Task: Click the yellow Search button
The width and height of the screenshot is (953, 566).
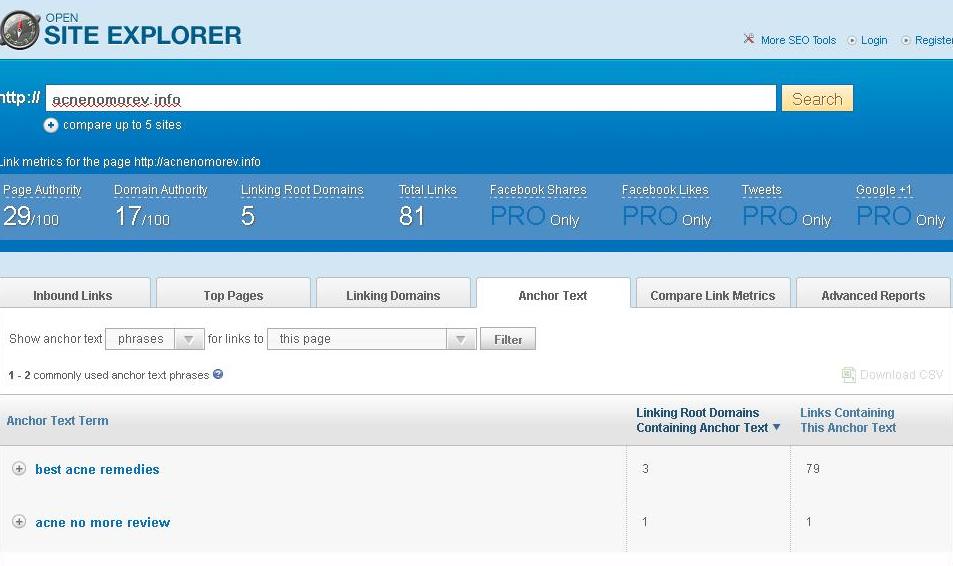Action: (x=817, y=98)
